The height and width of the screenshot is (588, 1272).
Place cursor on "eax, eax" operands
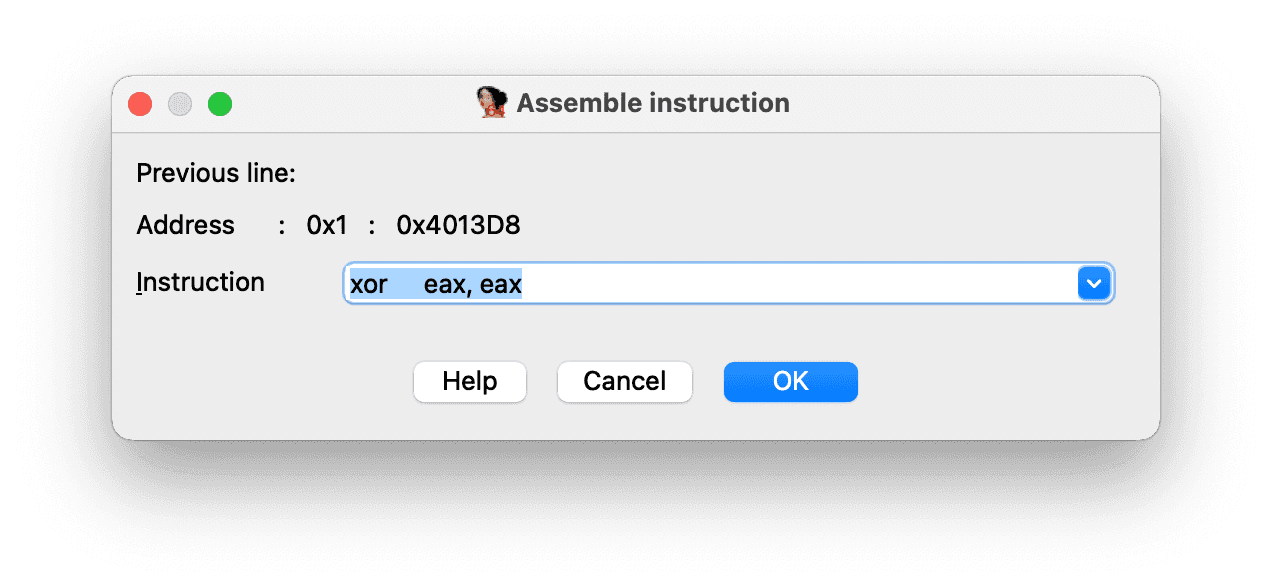(x=473, y=285)
